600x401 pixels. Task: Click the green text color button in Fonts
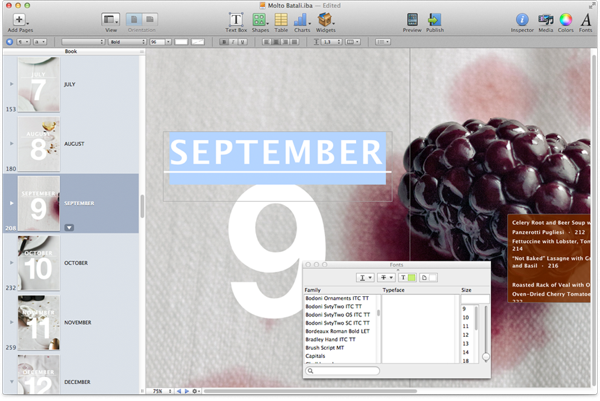(408, 278)
